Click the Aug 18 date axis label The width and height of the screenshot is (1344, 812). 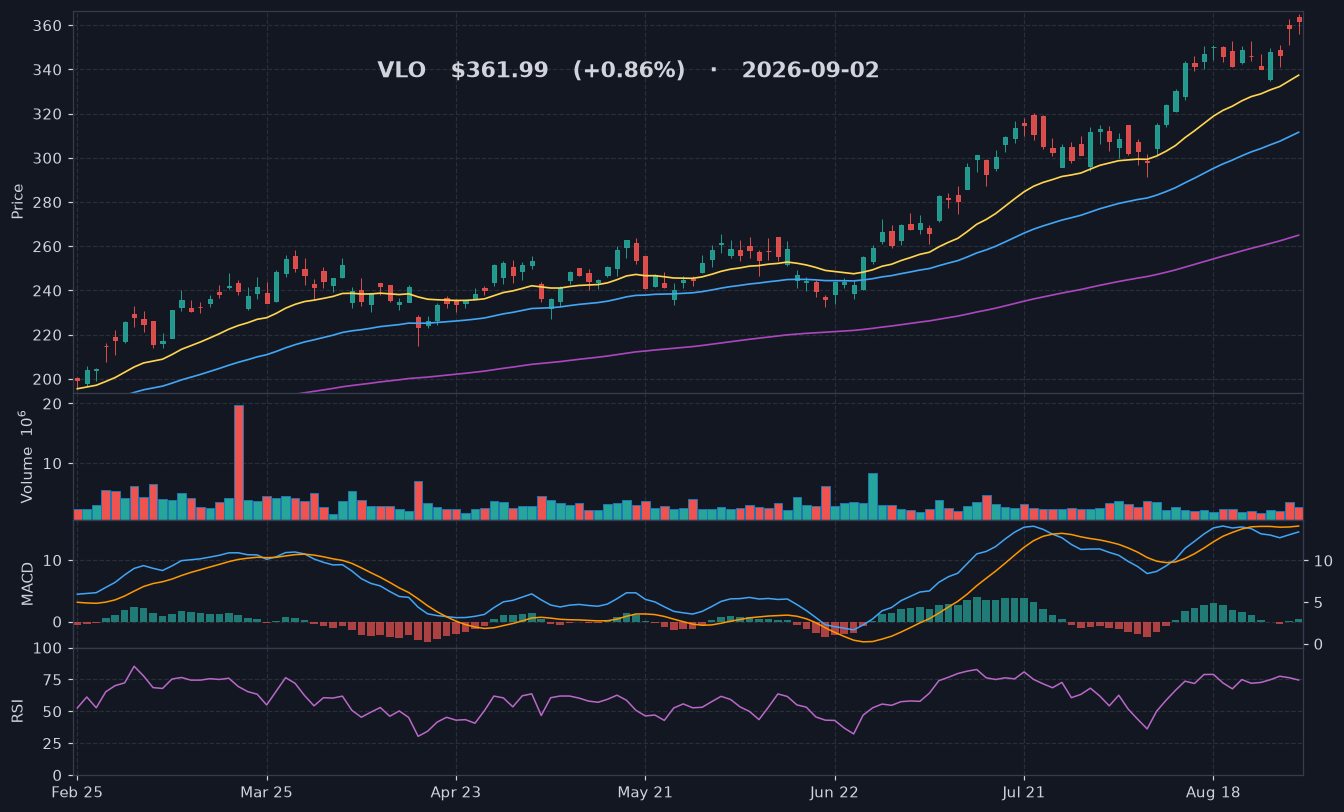(x=1212, y=792)
